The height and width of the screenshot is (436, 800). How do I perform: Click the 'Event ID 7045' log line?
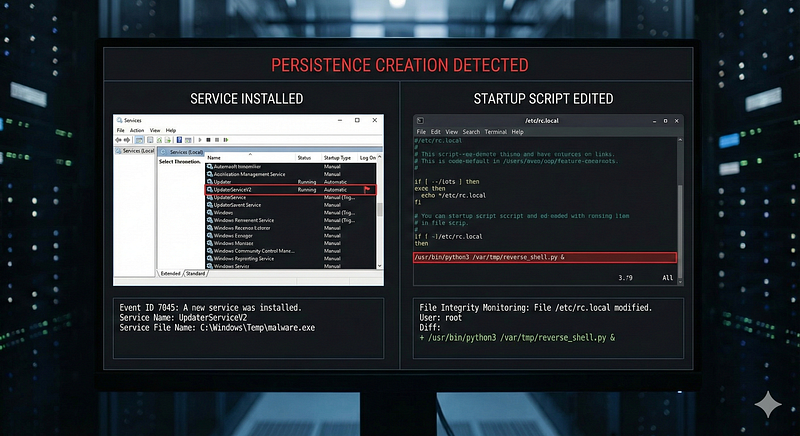[210, 307]
